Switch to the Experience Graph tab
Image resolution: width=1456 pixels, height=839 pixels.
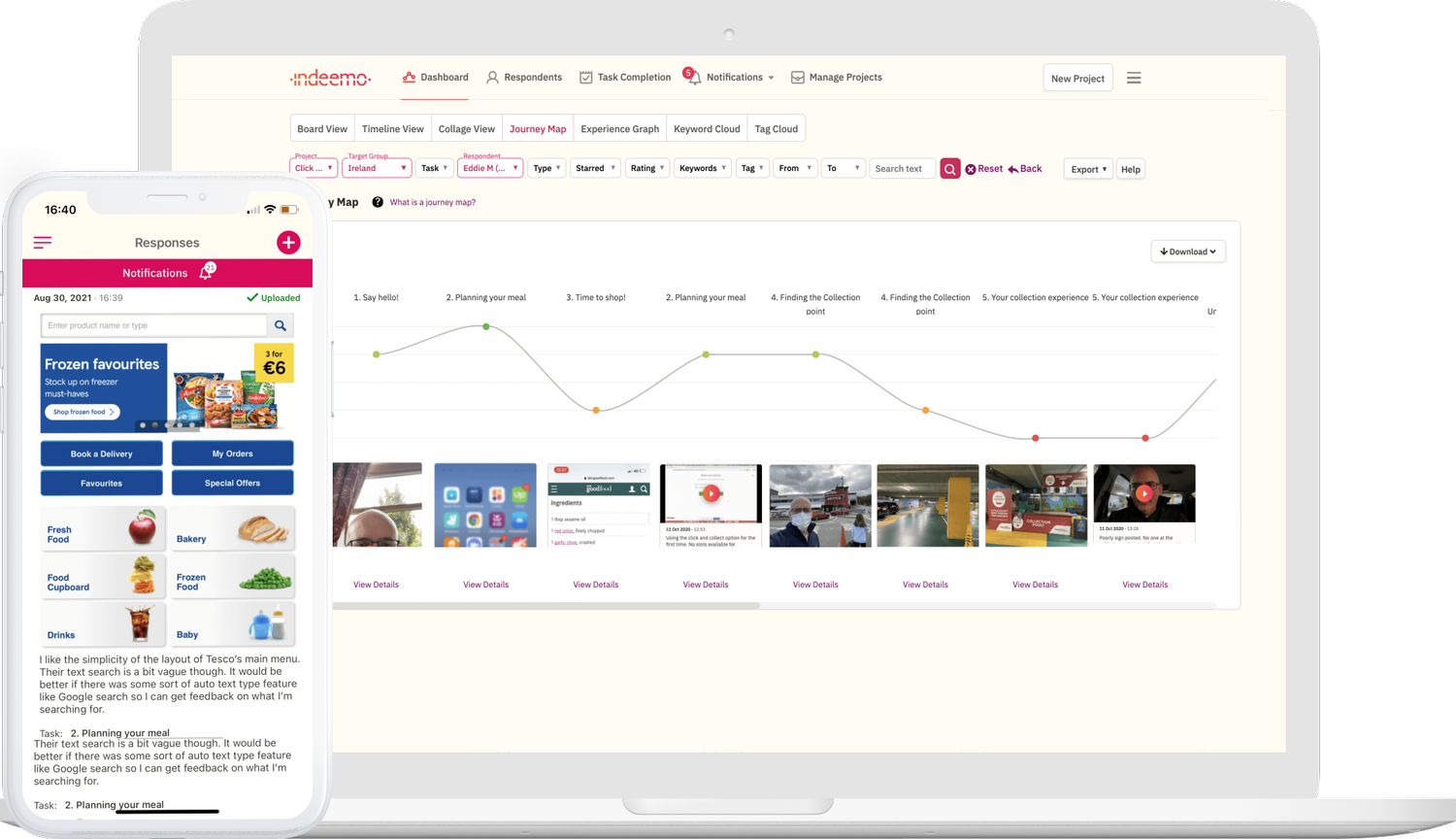coord(619,127)
